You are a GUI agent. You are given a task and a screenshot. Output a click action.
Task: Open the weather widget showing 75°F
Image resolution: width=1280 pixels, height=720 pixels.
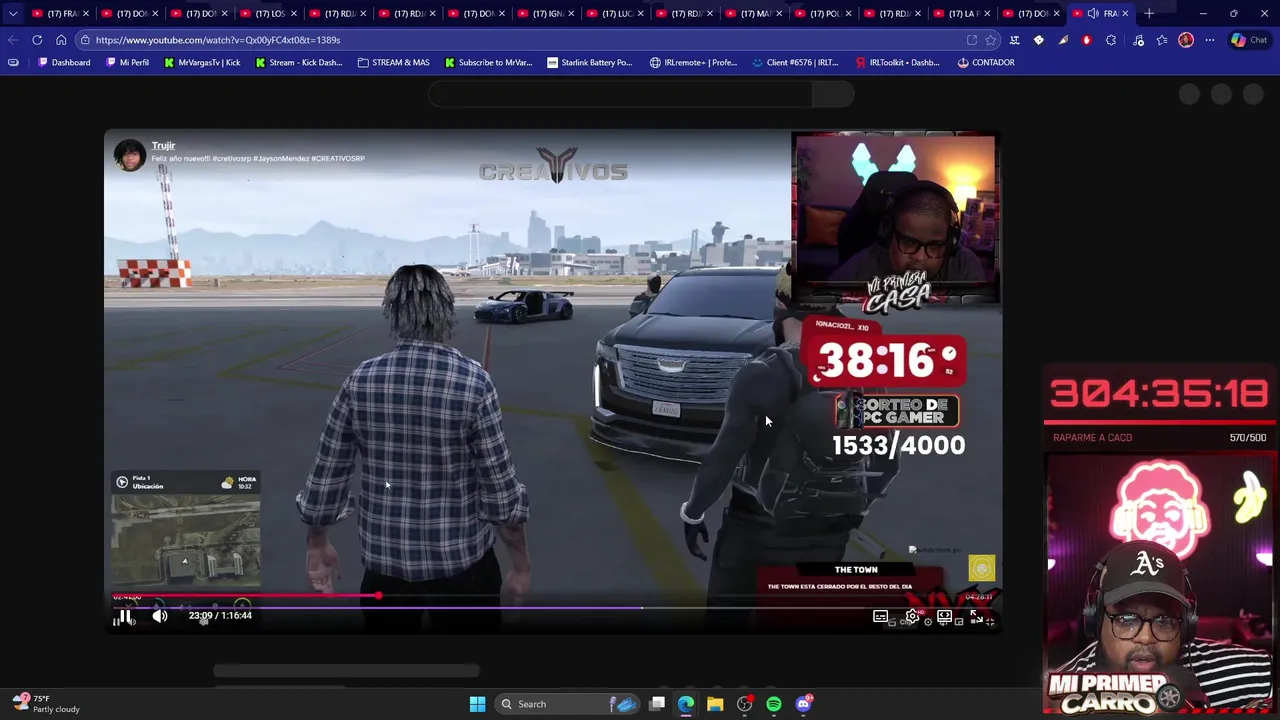(x=46, y=704)
